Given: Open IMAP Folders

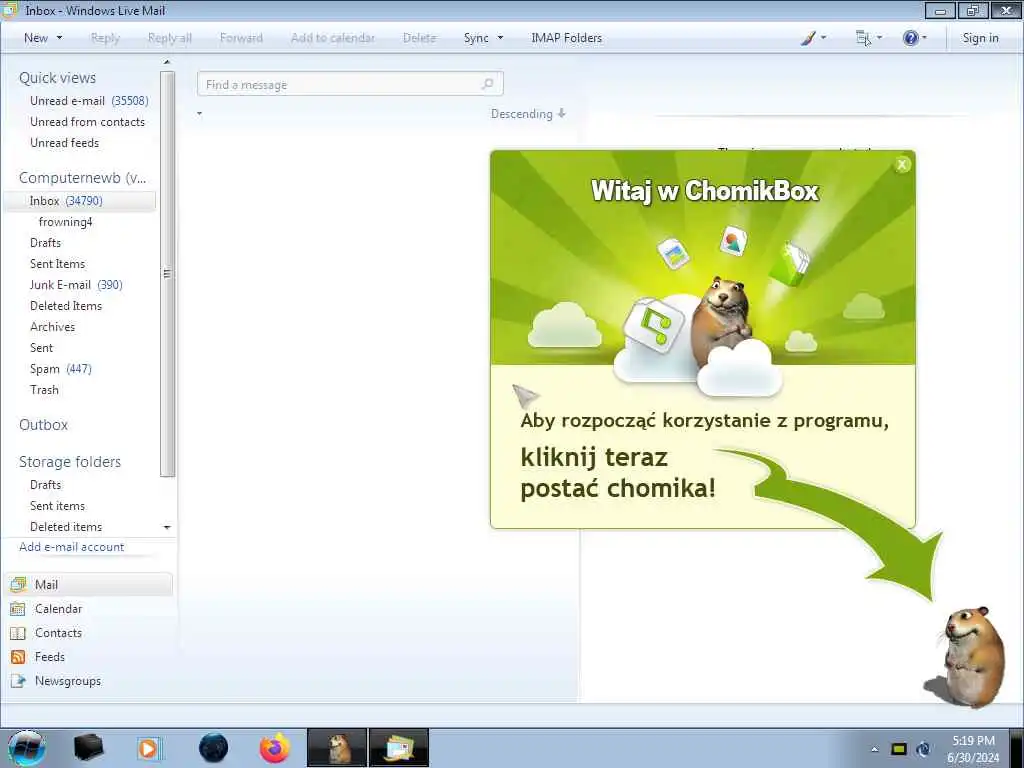Looking at the screenshot, I should click(x=566, y=38).
